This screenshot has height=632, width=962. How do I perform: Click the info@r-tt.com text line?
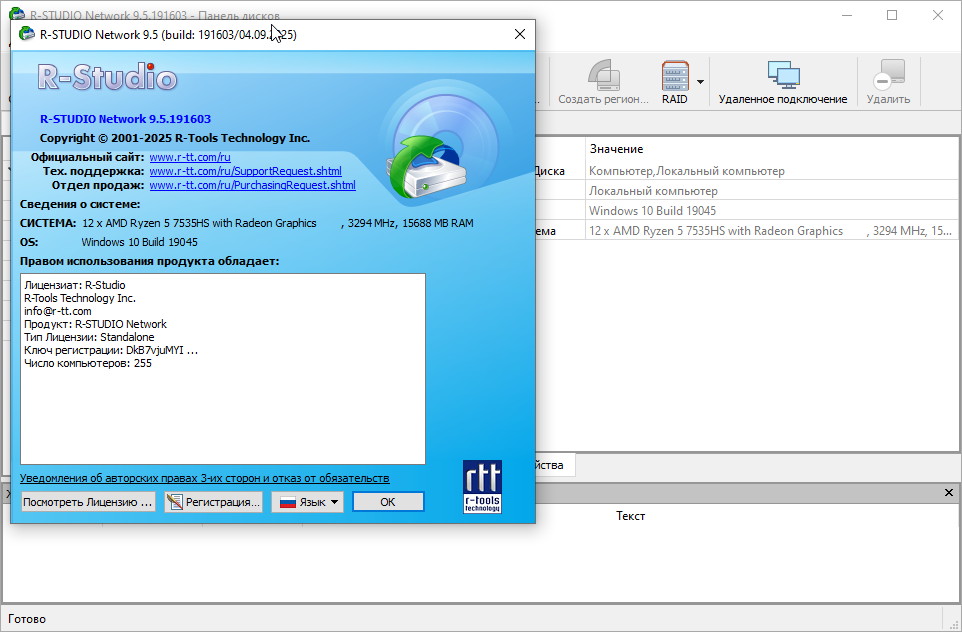[x=58, y=311]
